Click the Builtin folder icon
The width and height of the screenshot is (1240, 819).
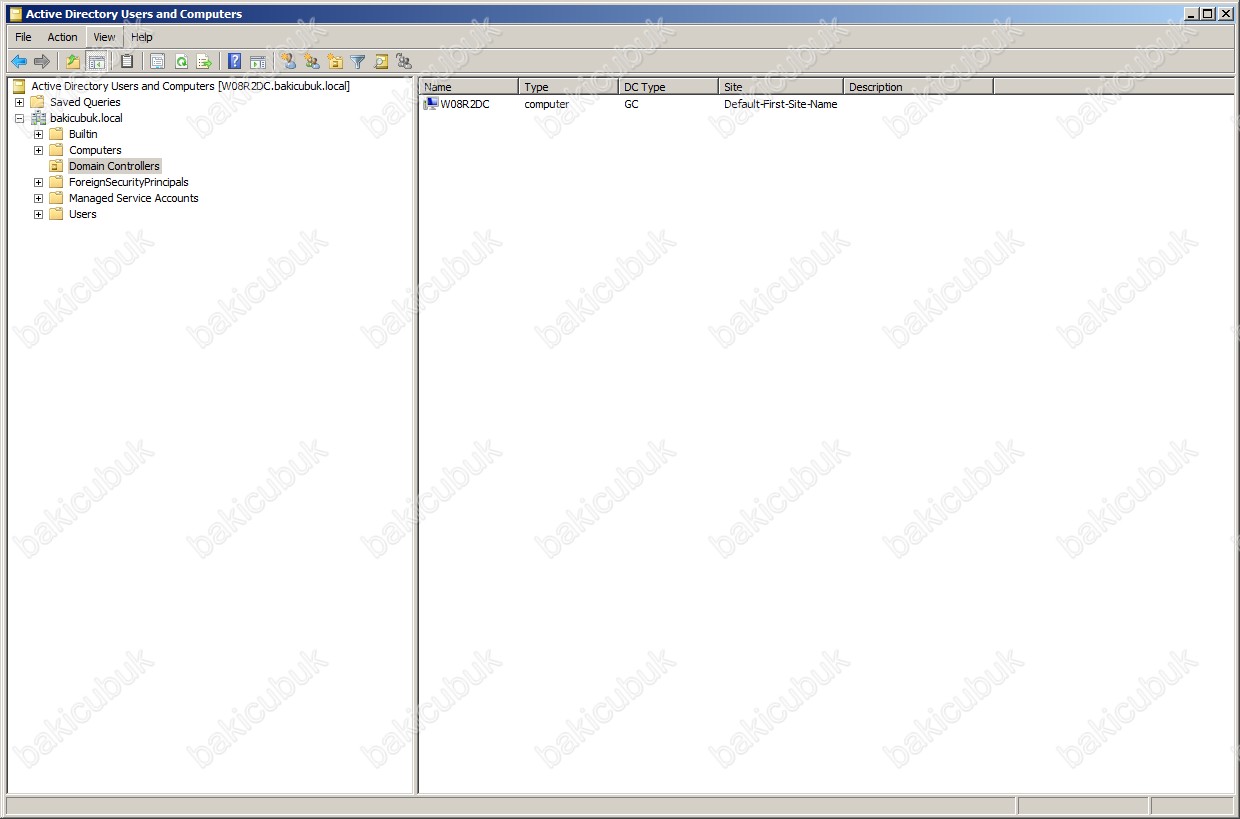point(56,134)
